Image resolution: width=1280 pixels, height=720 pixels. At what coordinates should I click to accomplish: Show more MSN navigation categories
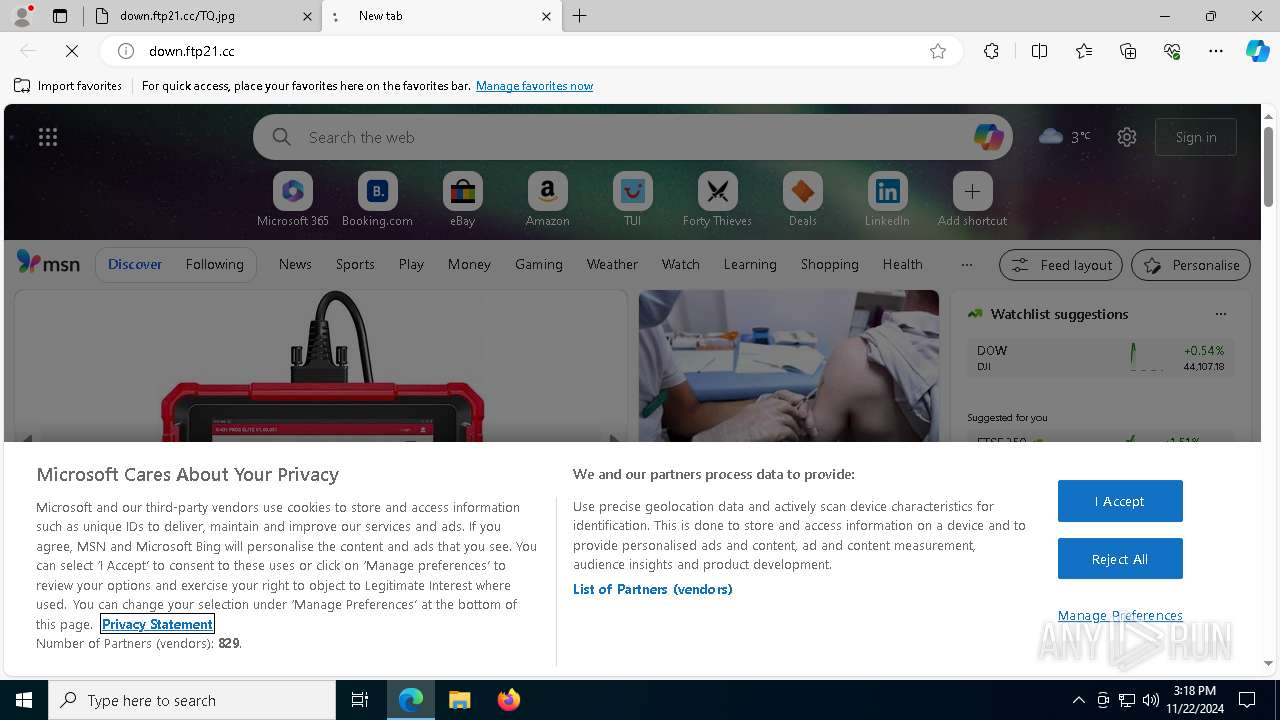click(x=966, y=264)
